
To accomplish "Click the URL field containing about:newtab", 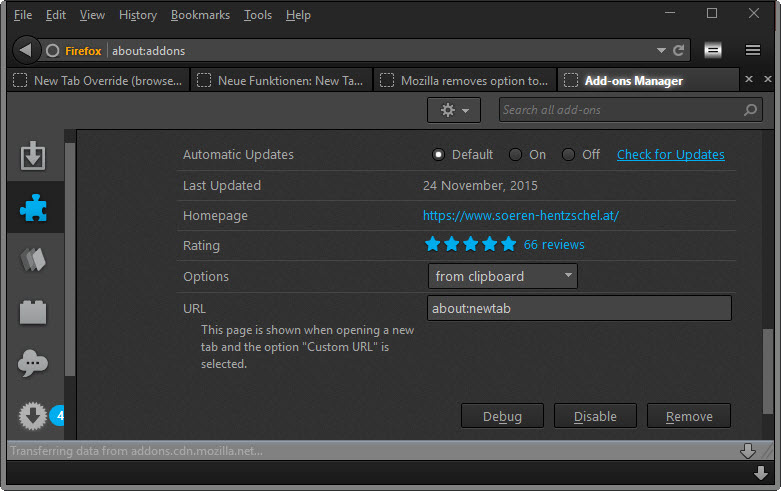I will (x=579, y=308).
